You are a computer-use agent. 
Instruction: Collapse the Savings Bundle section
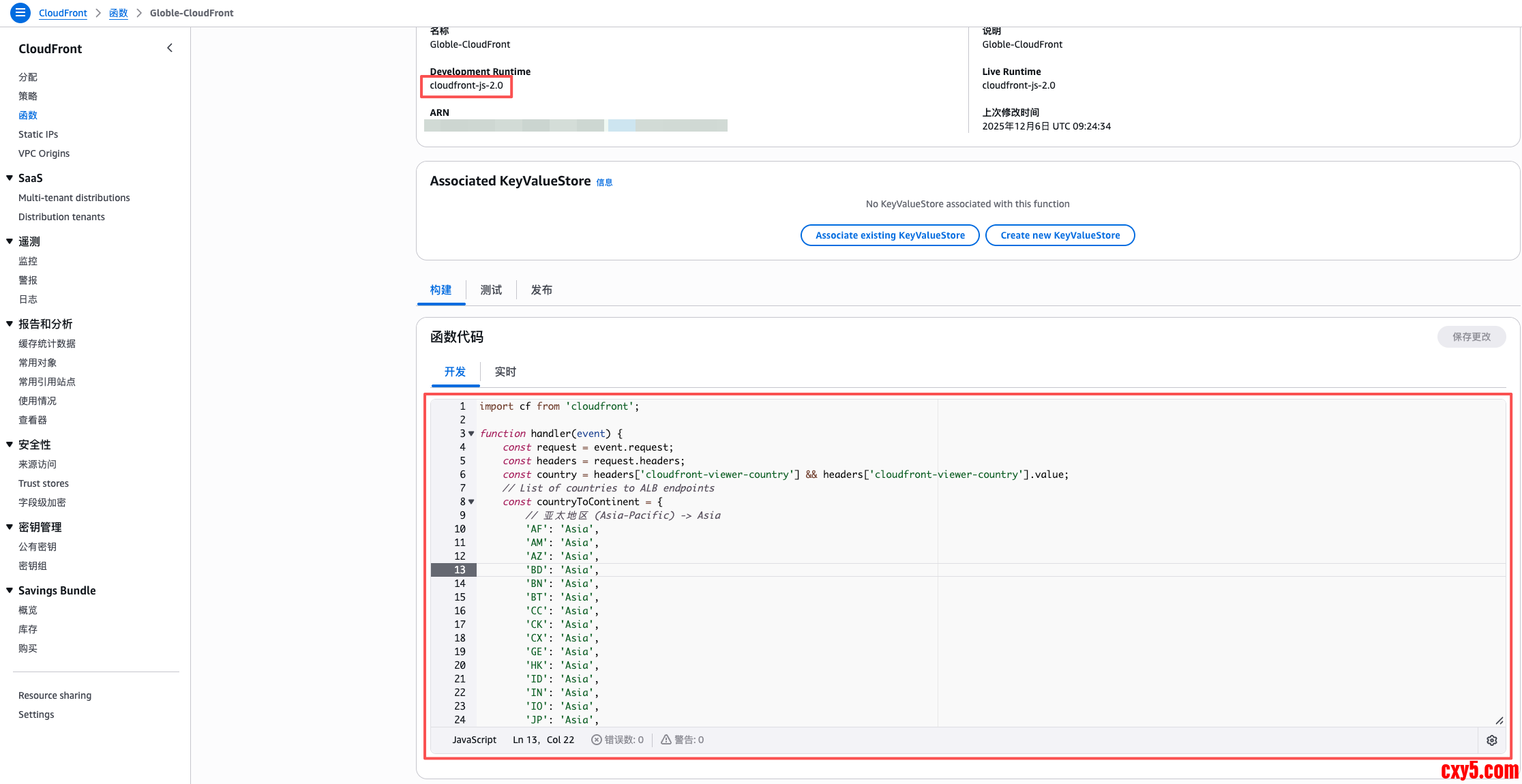pyautogui.click(x=10, y=590)
